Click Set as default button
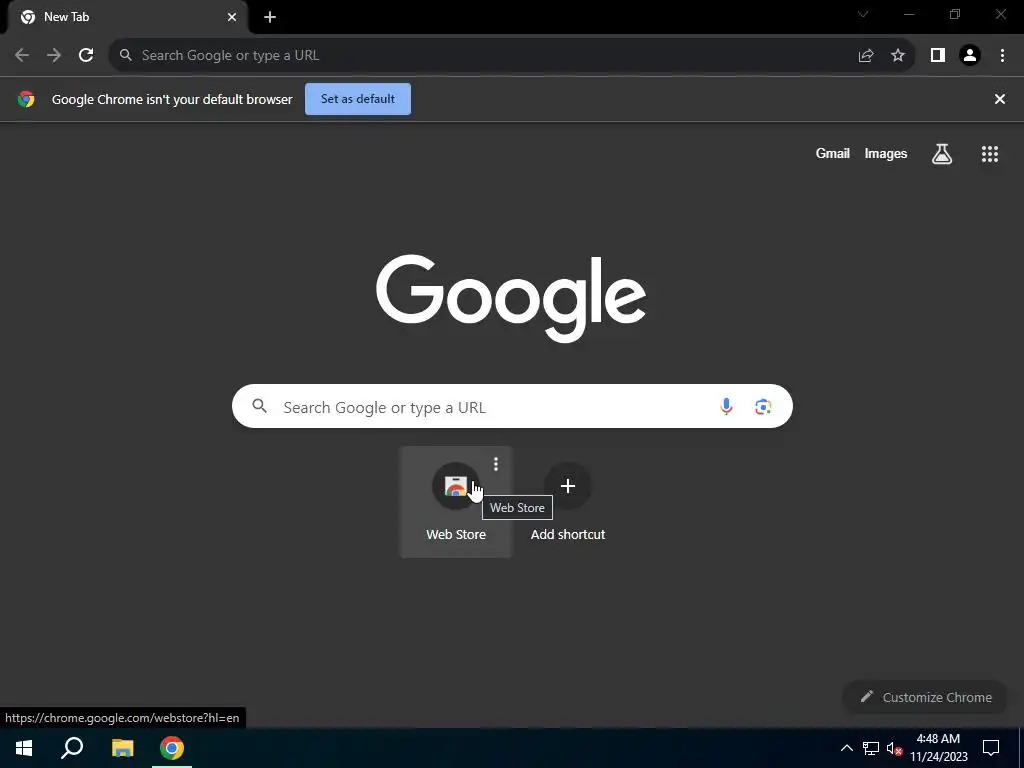The image size is (1024, 768). click(x=358, y=99)
